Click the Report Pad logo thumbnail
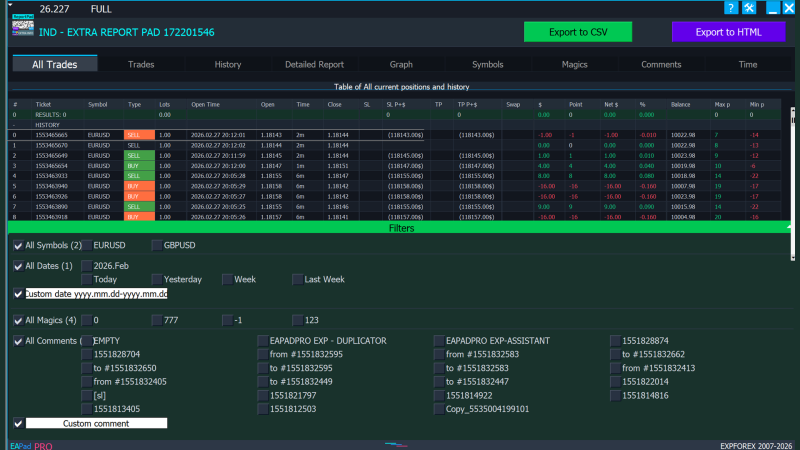The width and height of the screenshot is (800, 450). click(23, 25)
